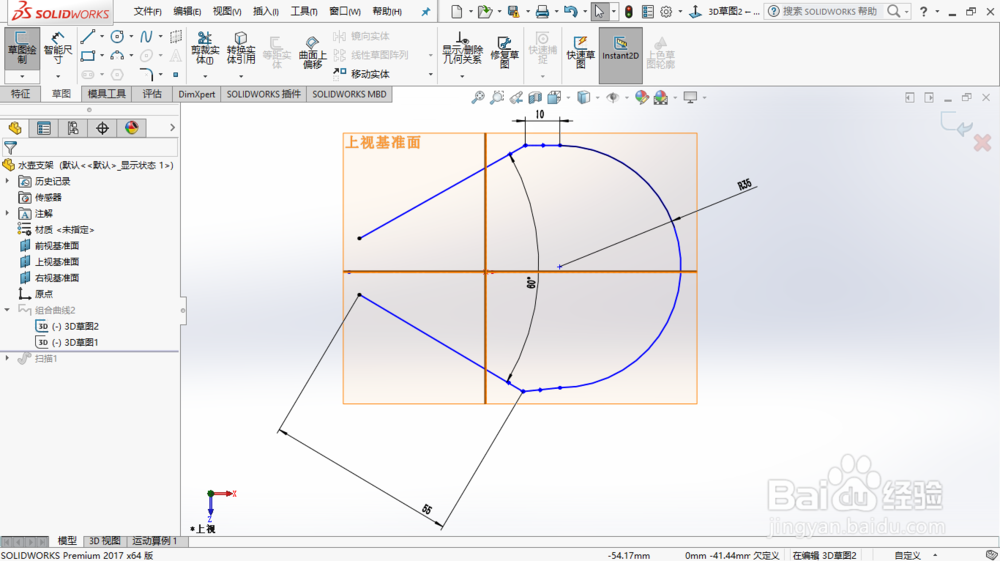This screenshot has height=561, width=1000.
Task: Click the Rebuild traffic light icon
Action: tap(628, 11)
